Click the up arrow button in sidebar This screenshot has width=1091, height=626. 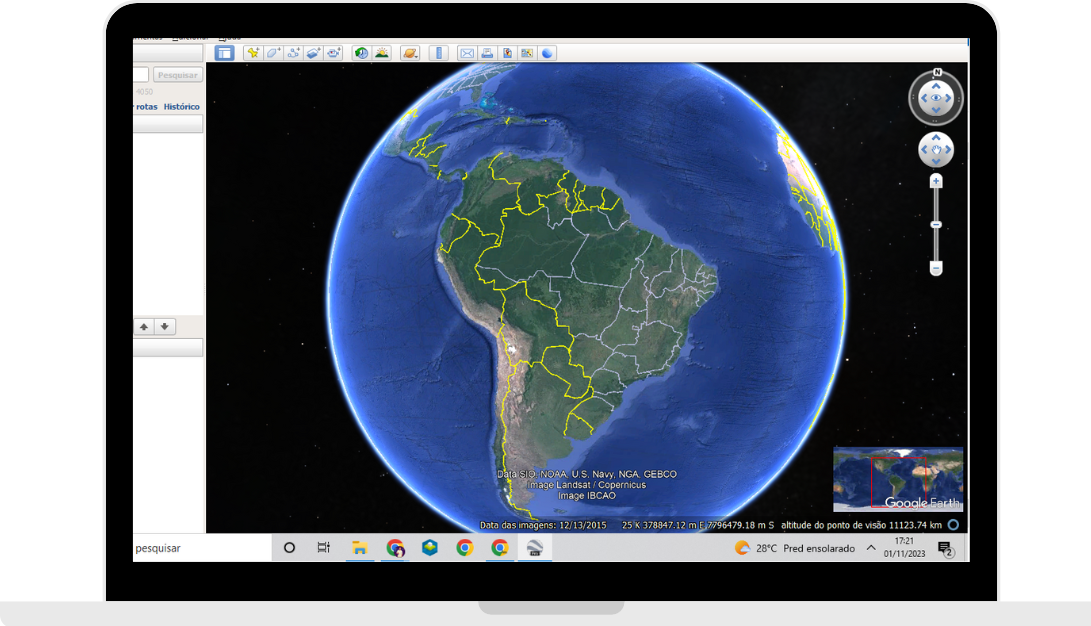pos(144,326)
